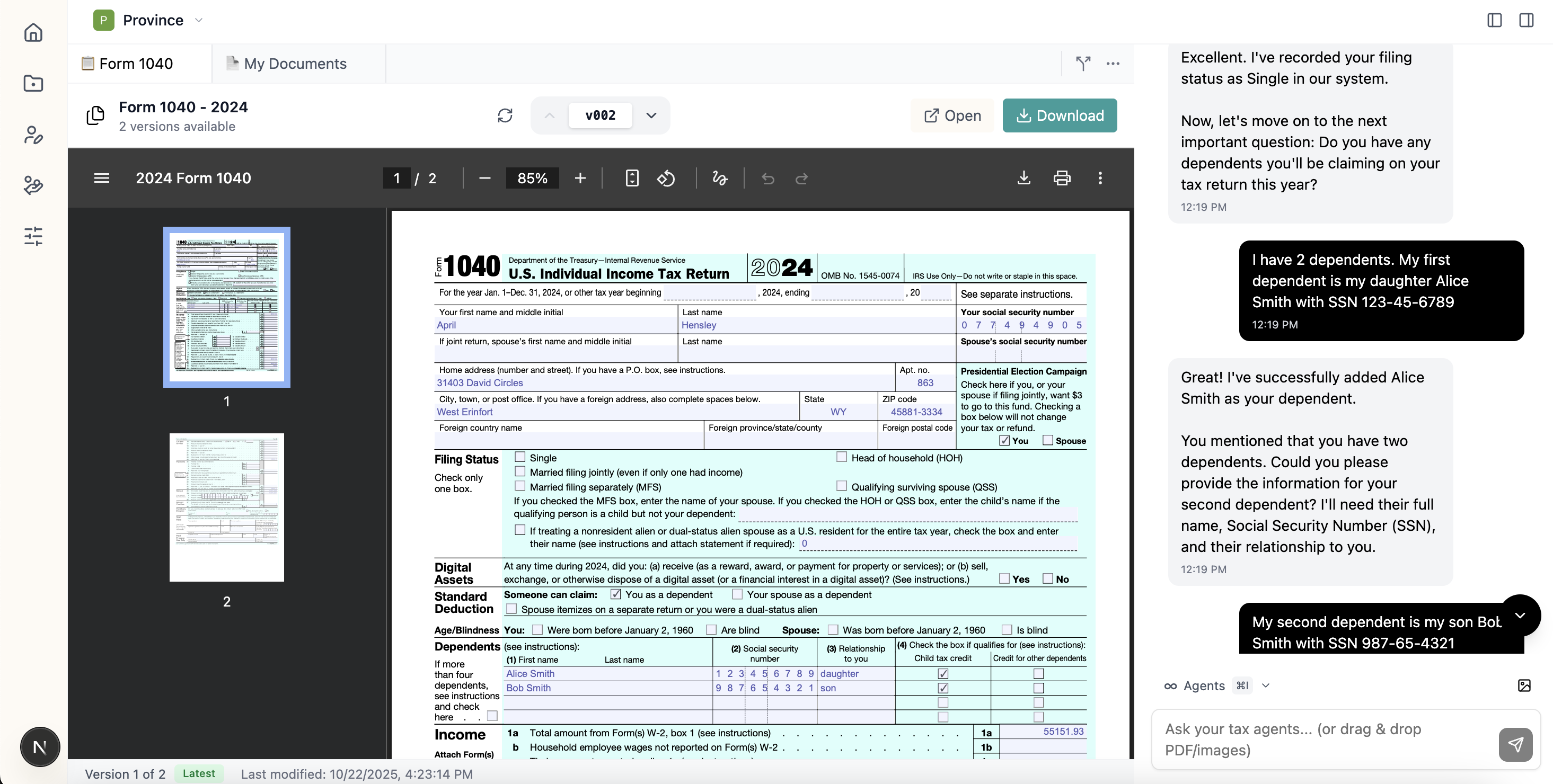Select the Form 1040 tab
This screenshot has height=784, width=1553.
click(136, 63)
